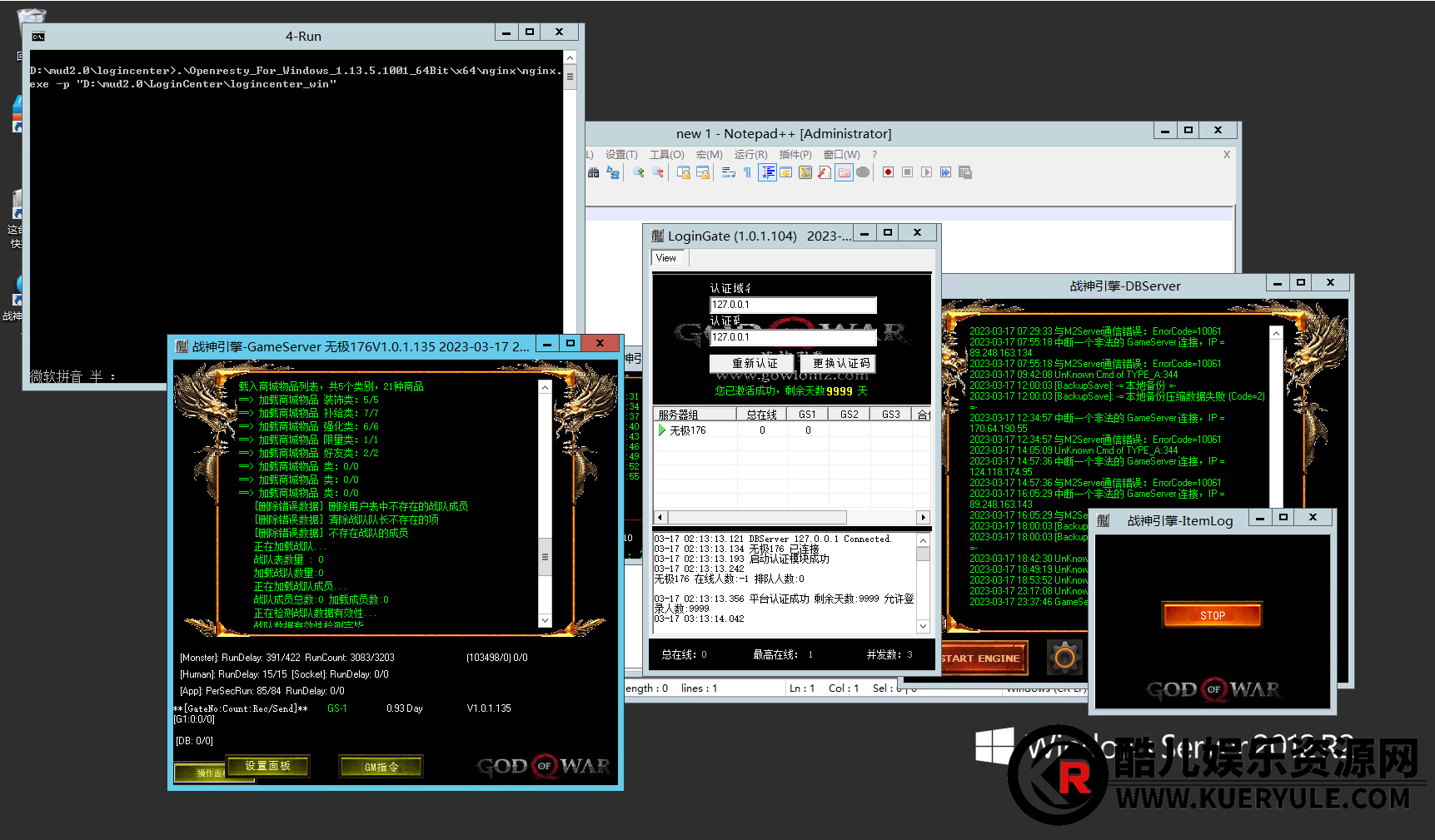Start macro recording with the red dot icon
Viewport: 1435px width, 840px height.
(888, 172)
